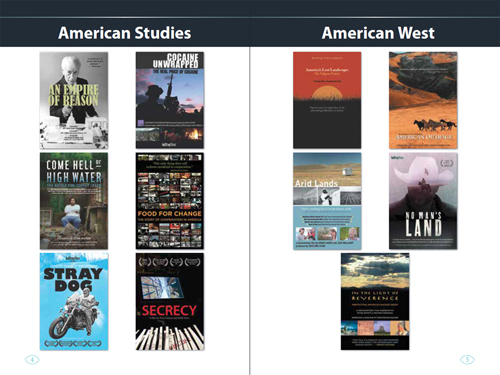500x375 pixels.
Task: Select the Cocaine Unwrapped film cover
Action: pos(170,100)
